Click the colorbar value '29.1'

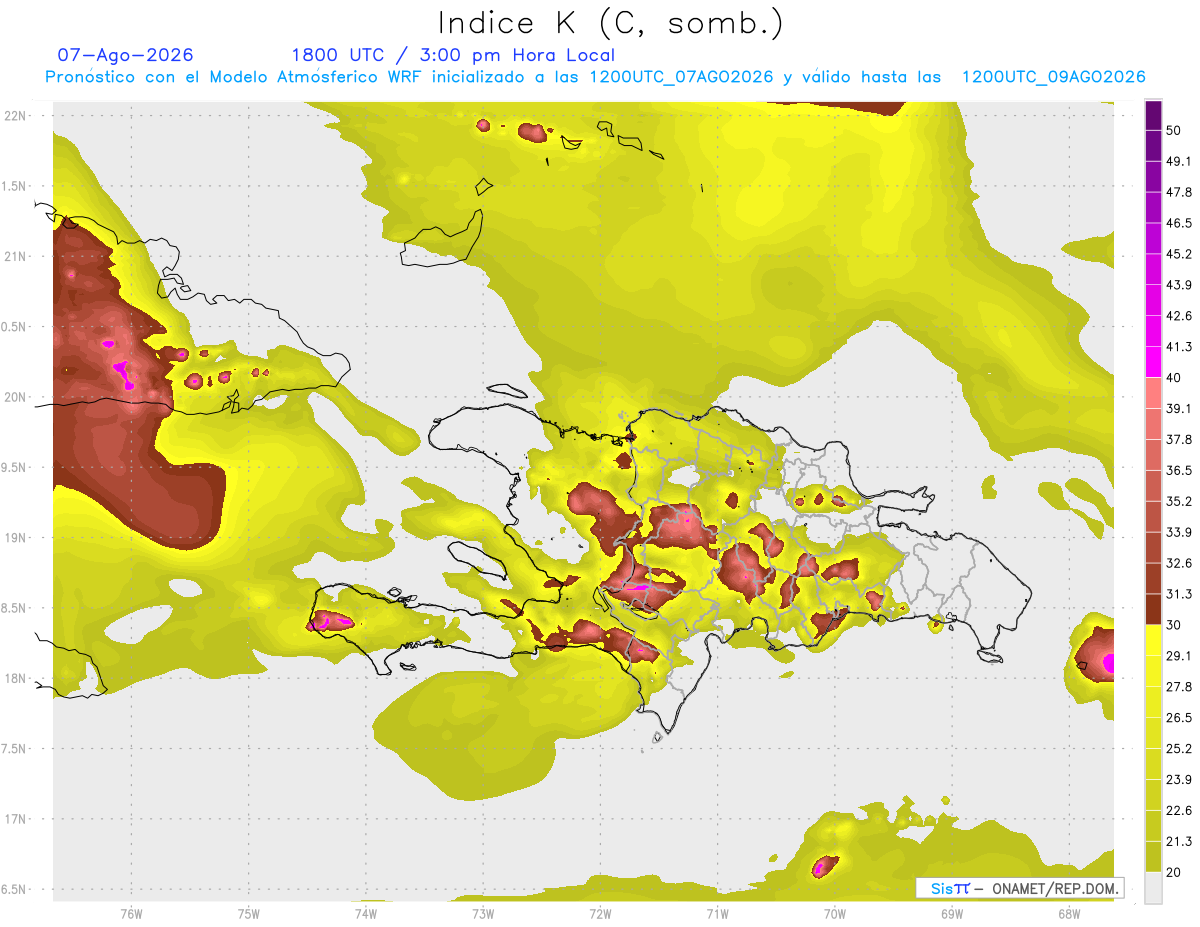1179,655
